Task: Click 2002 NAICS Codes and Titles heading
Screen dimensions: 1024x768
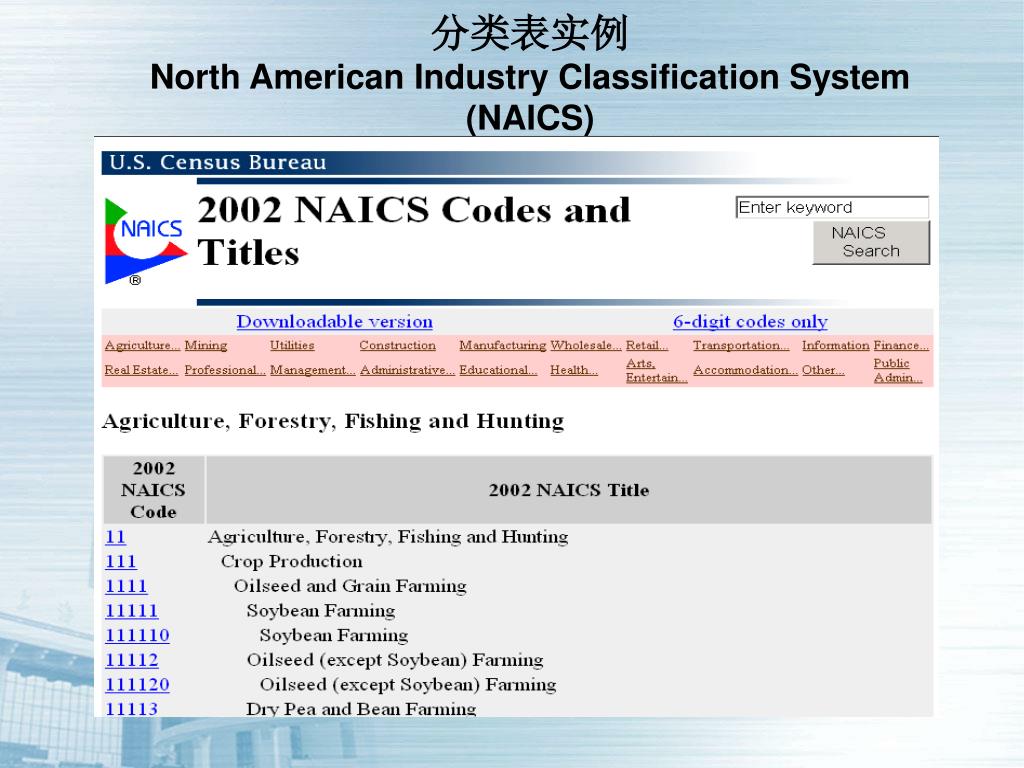Action: click(x=414, y=231)
